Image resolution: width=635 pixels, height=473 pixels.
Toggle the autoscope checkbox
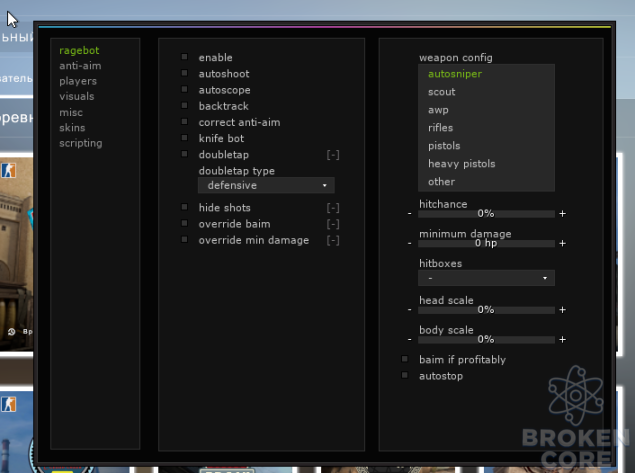pos(184,89)
